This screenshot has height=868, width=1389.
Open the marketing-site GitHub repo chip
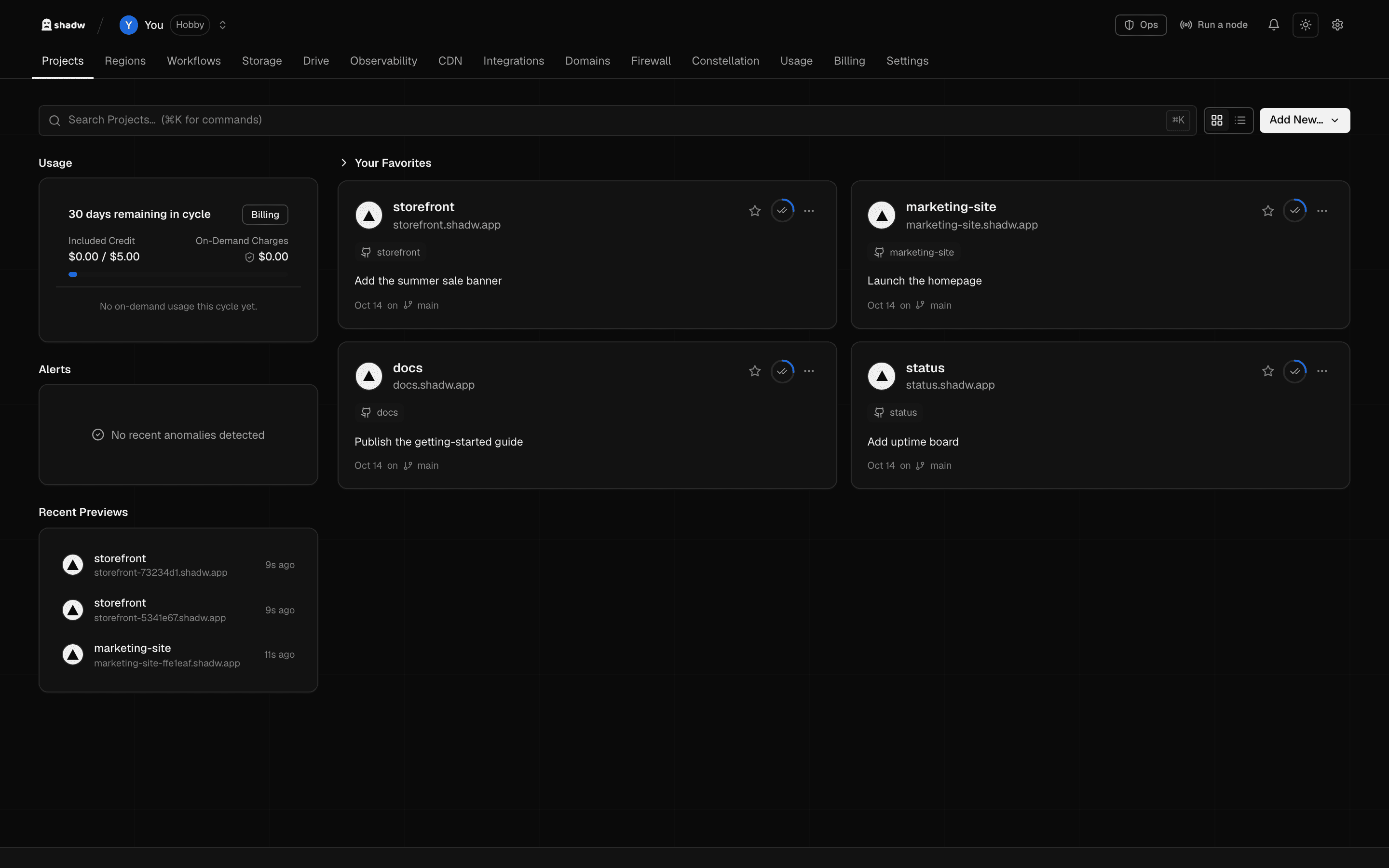point(914,253)
